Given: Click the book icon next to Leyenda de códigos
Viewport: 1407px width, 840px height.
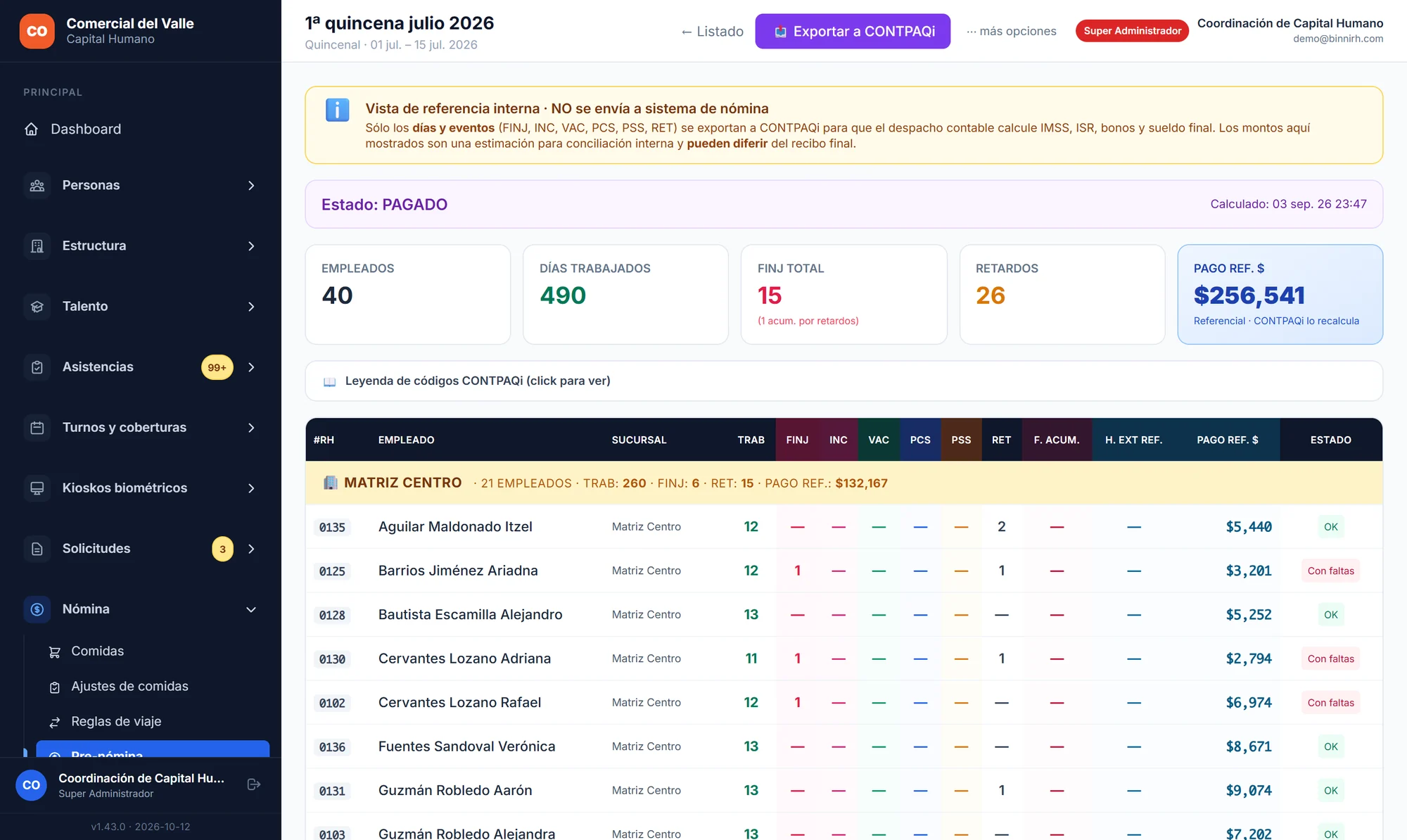Looking at the screenshot, I should click(x=329, y=381).
